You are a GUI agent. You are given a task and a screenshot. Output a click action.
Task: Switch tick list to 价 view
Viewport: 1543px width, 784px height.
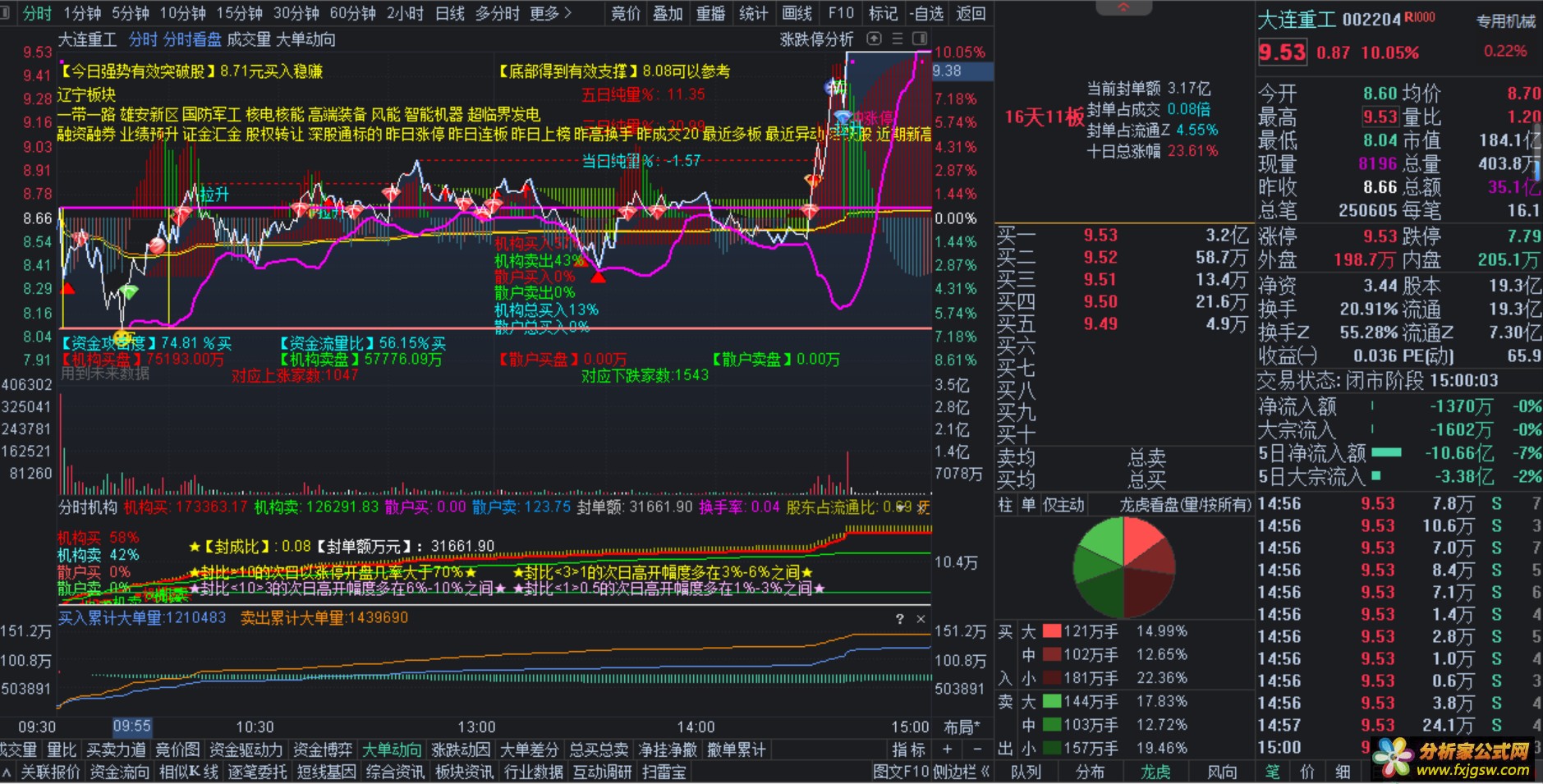(1307, 772)
